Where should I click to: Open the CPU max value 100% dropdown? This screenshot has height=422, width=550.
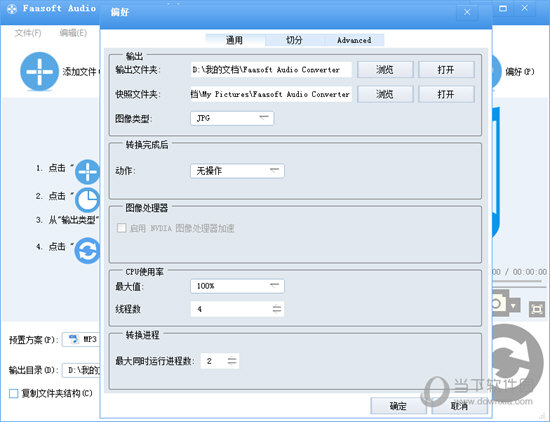coord(237,286)
